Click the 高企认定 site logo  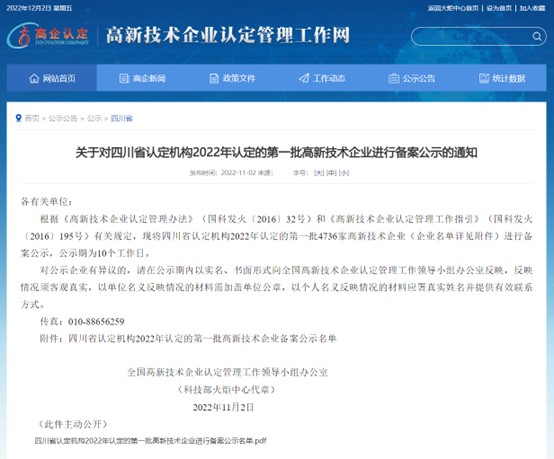click(x=48, y=35)
